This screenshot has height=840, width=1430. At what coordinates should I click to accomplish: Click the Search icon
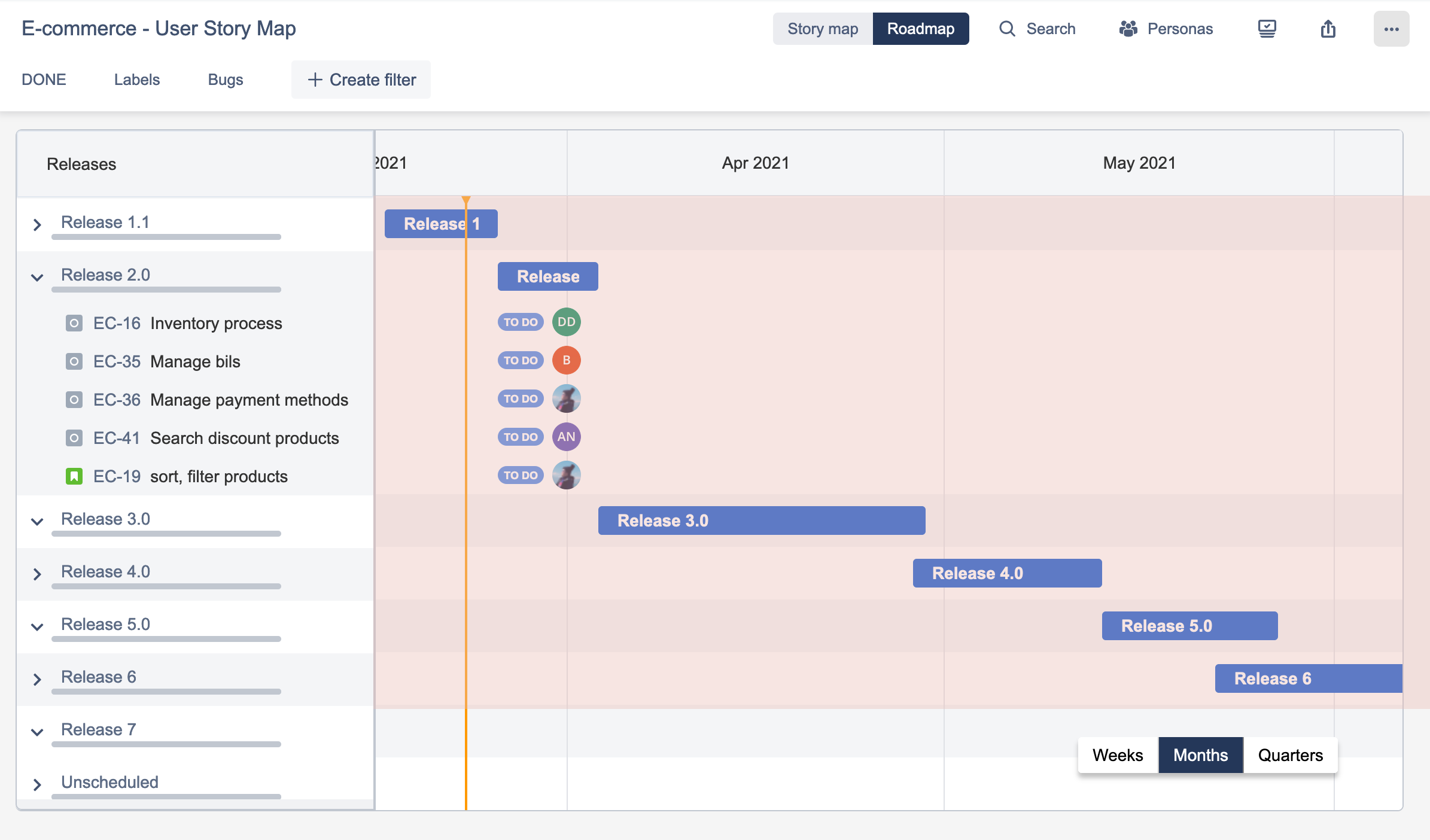click(x=1007, y=29)
